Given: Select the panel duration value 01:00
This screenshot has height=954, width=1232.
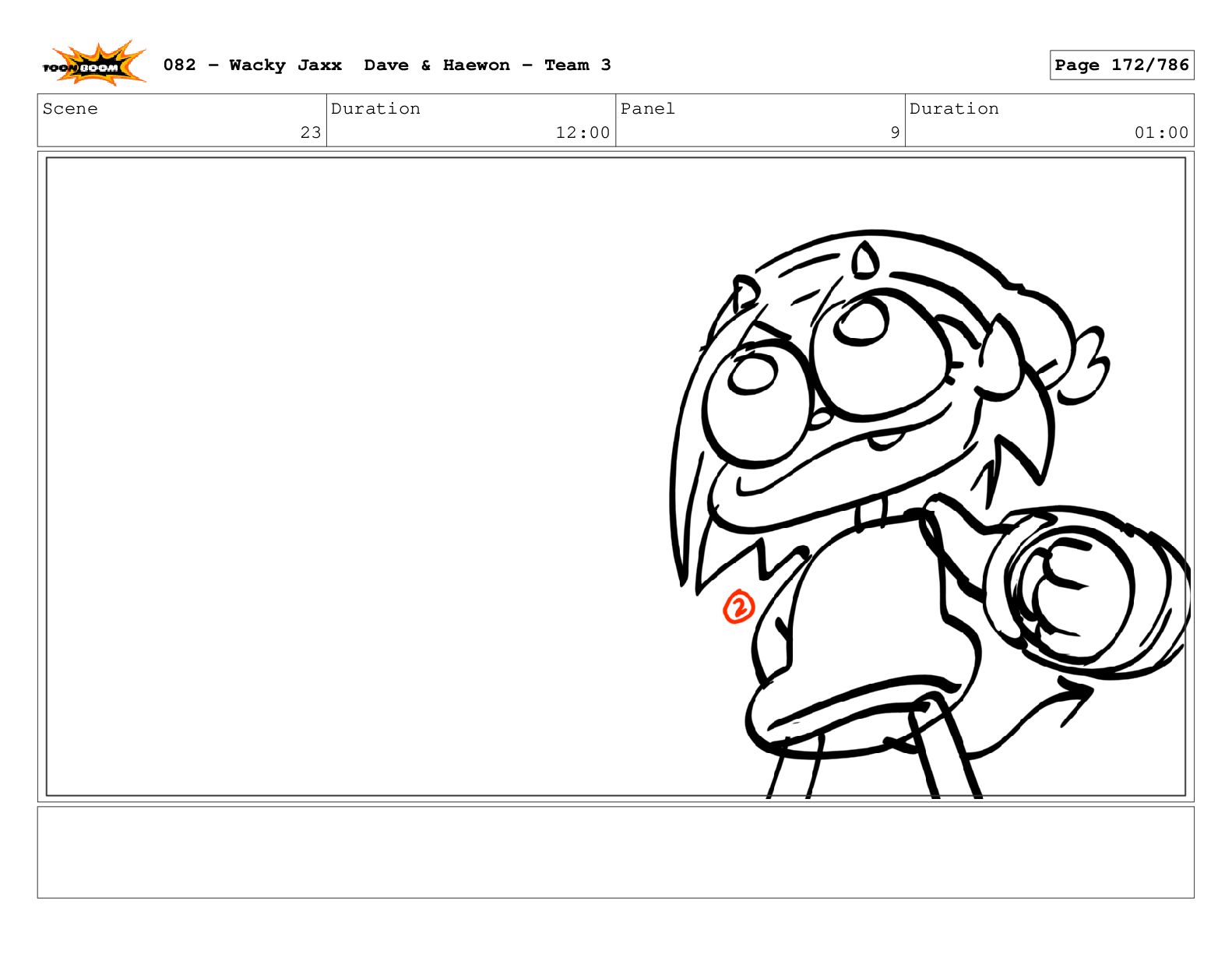Looking at the screenshot, I should coord(1161,132).
